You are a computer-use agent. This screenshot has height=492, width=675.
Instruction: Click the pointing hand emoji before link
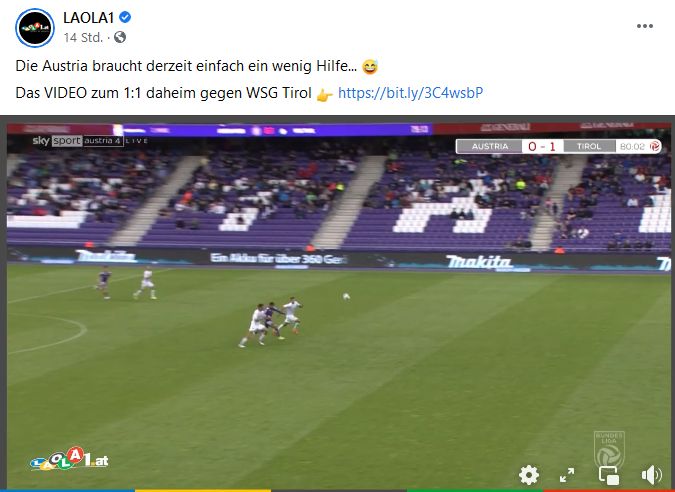pyautogui.click(x=324, y=94)
